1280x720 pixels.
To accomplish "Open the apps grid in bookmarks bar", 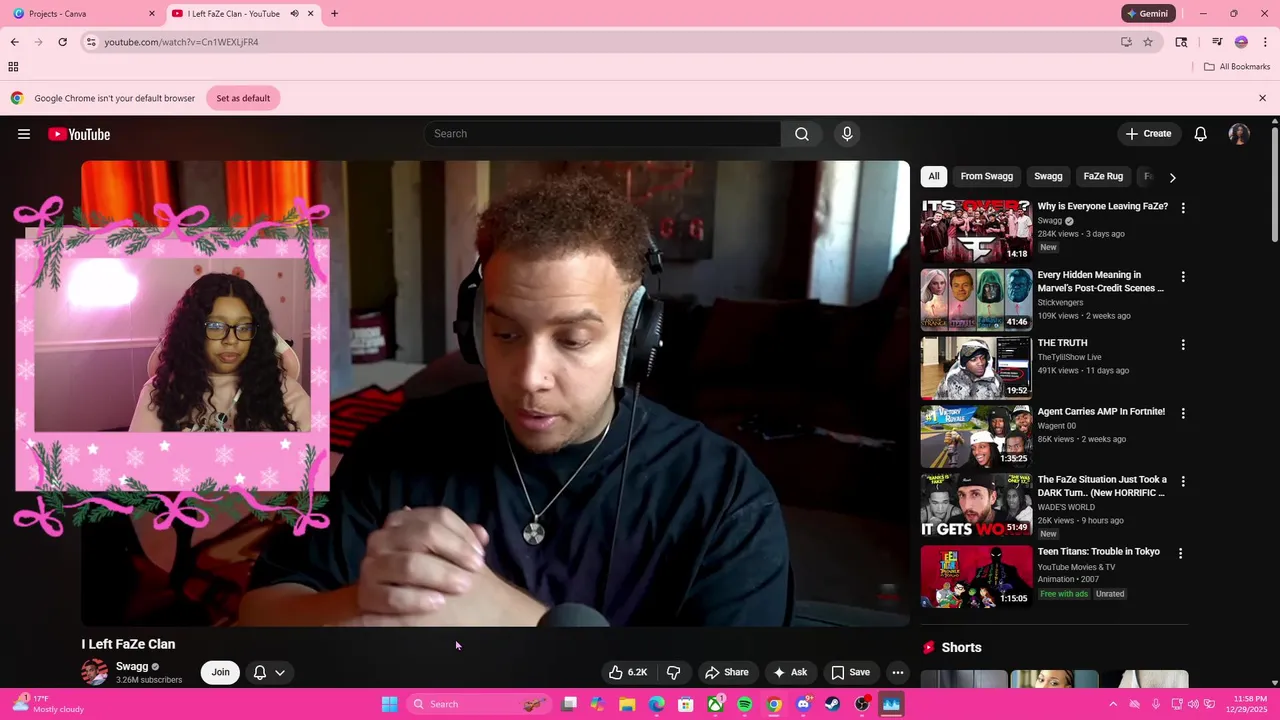I will click(13, 67).
